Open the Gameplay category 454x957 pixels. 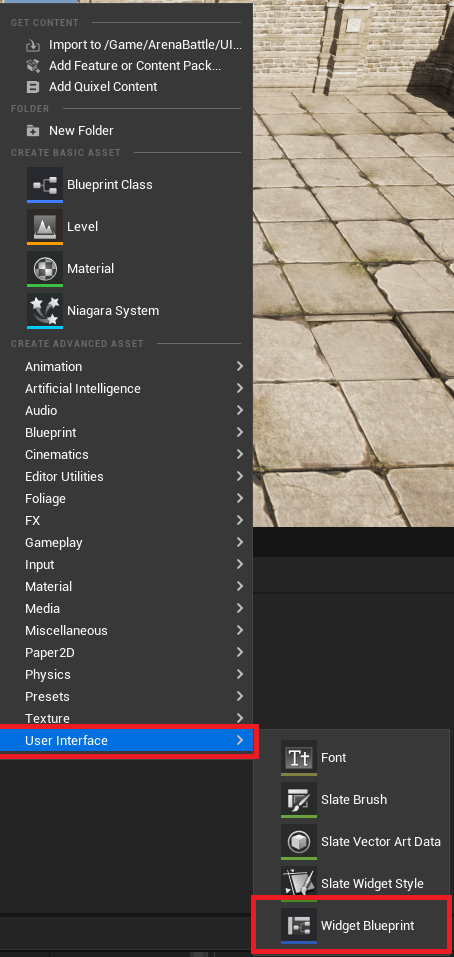coord(126,543)
